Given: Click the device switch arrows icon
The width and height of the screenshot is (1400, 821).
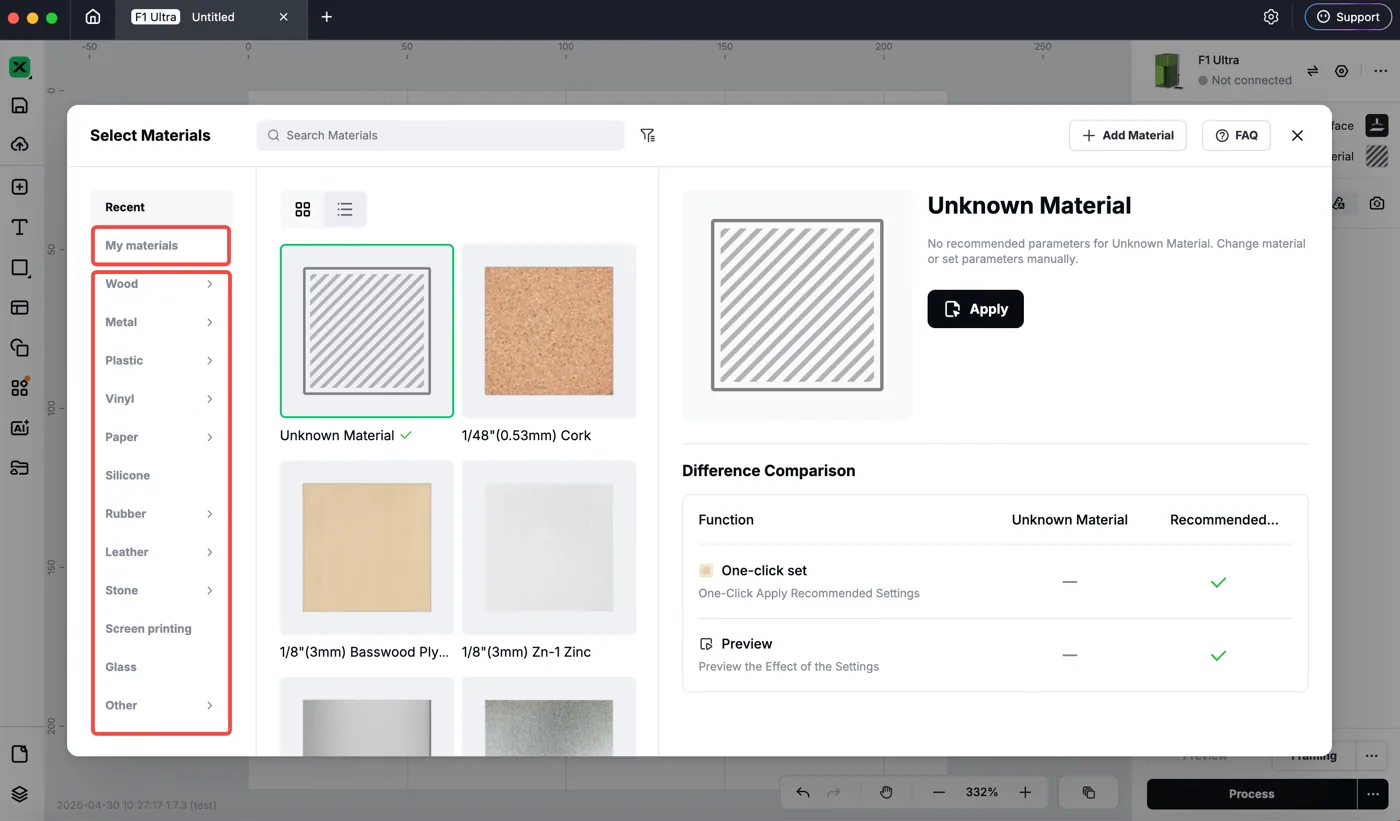Looking at the screenshot, I should point(1313,71).
